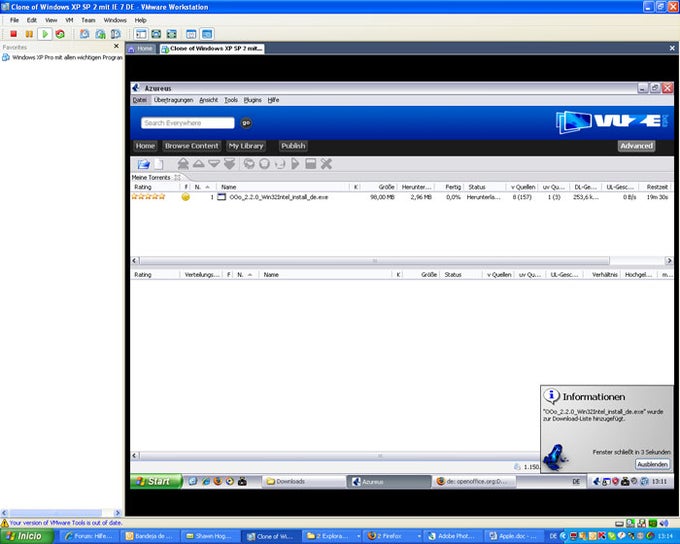Open the Ansicht menu in Azureus
Viewport: 680px width, 544px height.
click(209, 100)
